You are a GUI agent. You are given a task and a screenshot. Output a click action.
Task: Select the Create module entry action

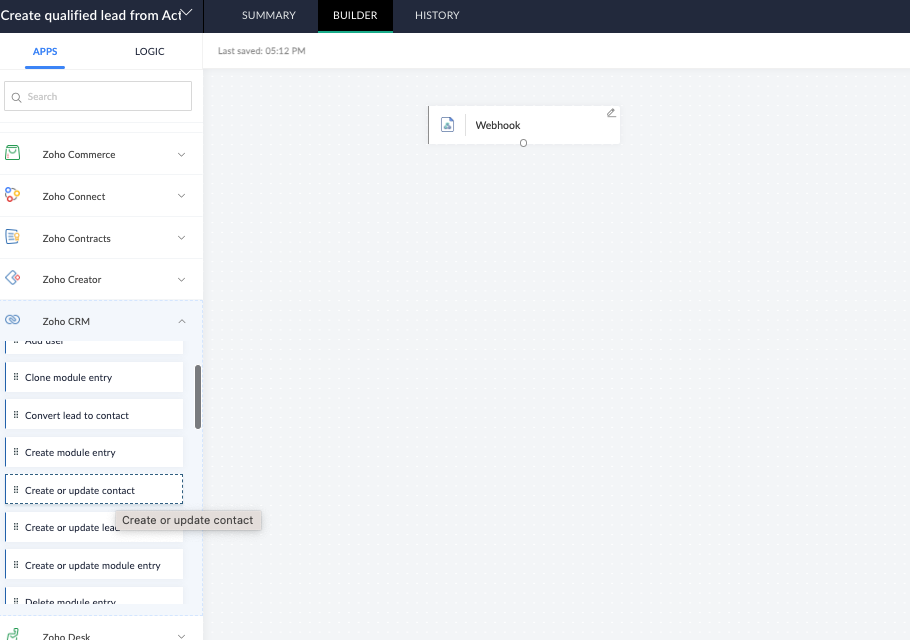(94, 453)
